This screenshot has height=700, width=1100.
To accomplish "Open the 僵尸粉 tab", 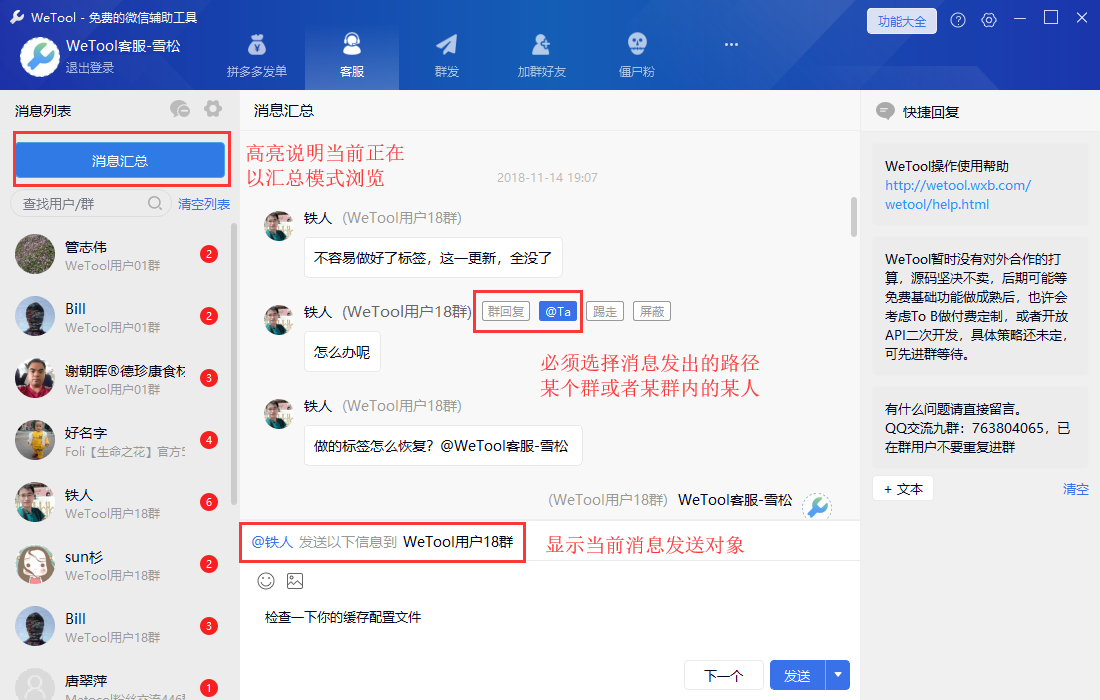I will 636,56.
